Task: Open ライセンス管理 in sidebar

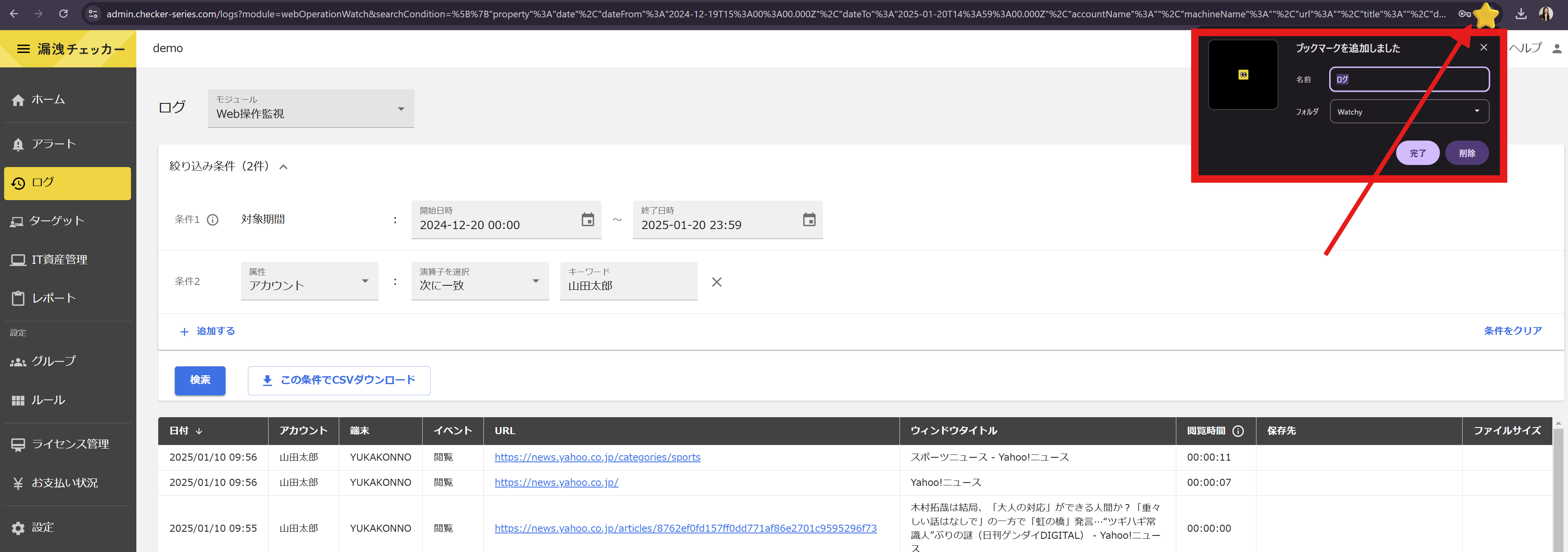Action: [x=68, y=444]
